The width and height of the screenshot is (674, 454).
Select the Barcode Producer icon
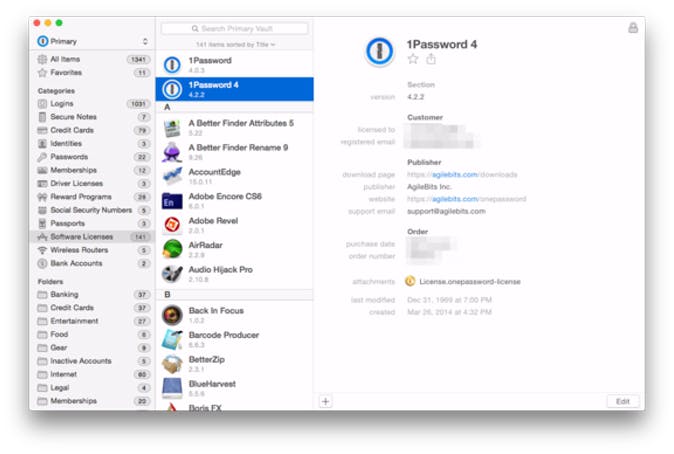coord(172,339)
